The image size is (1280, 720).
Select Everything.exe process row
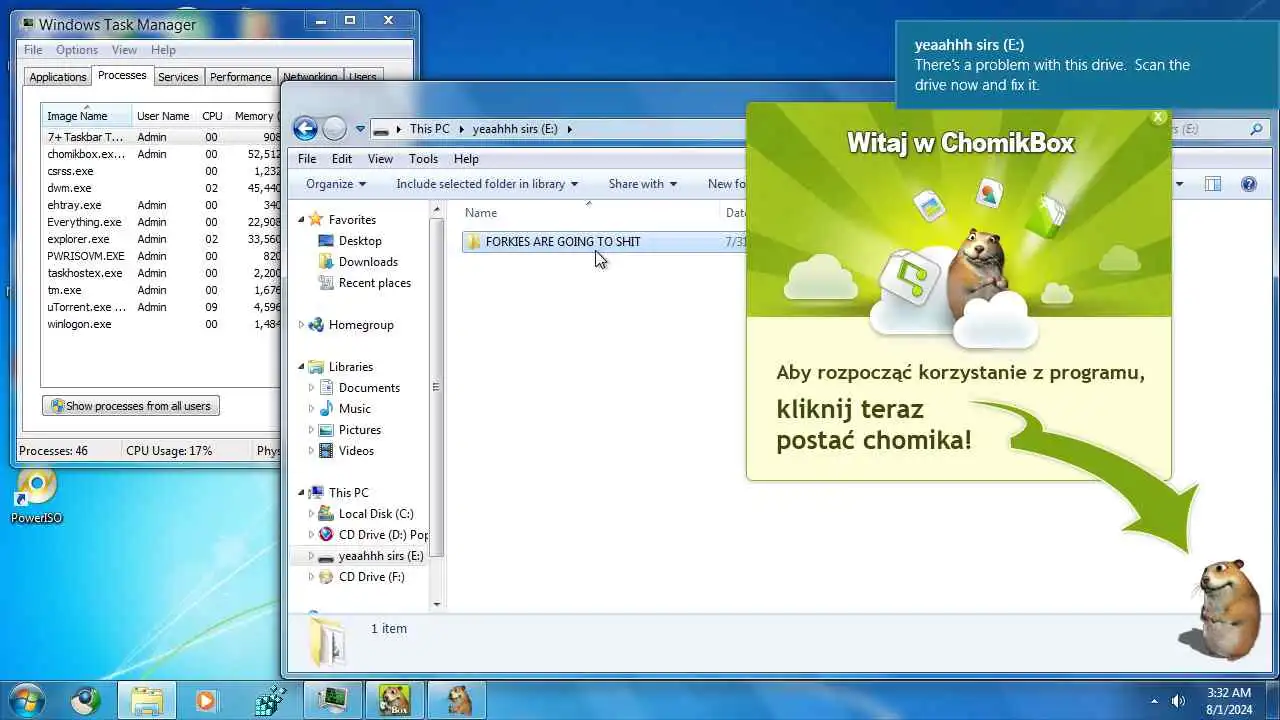(x=162, y=222)
